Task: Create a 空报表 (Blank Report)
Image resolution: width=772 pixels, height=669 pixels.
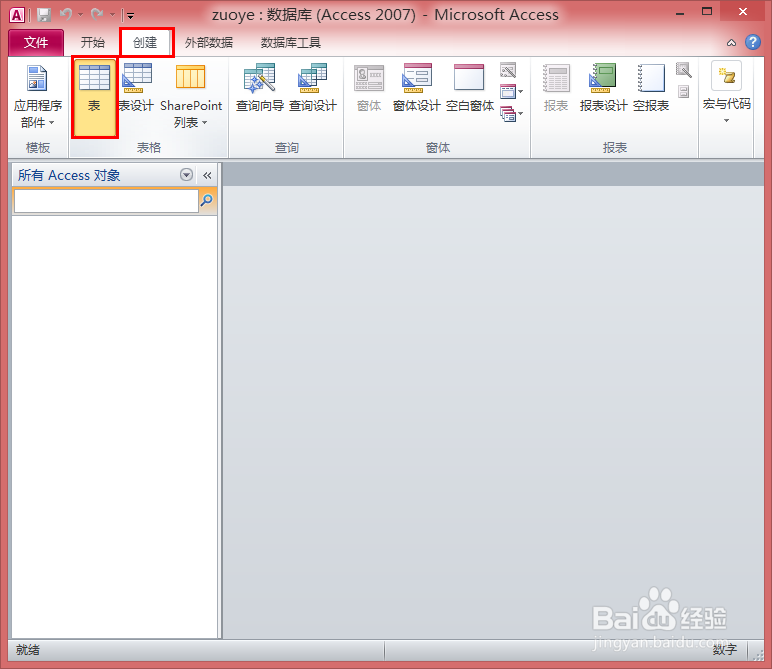Action: pyautogui.click(x=651, y=88)
